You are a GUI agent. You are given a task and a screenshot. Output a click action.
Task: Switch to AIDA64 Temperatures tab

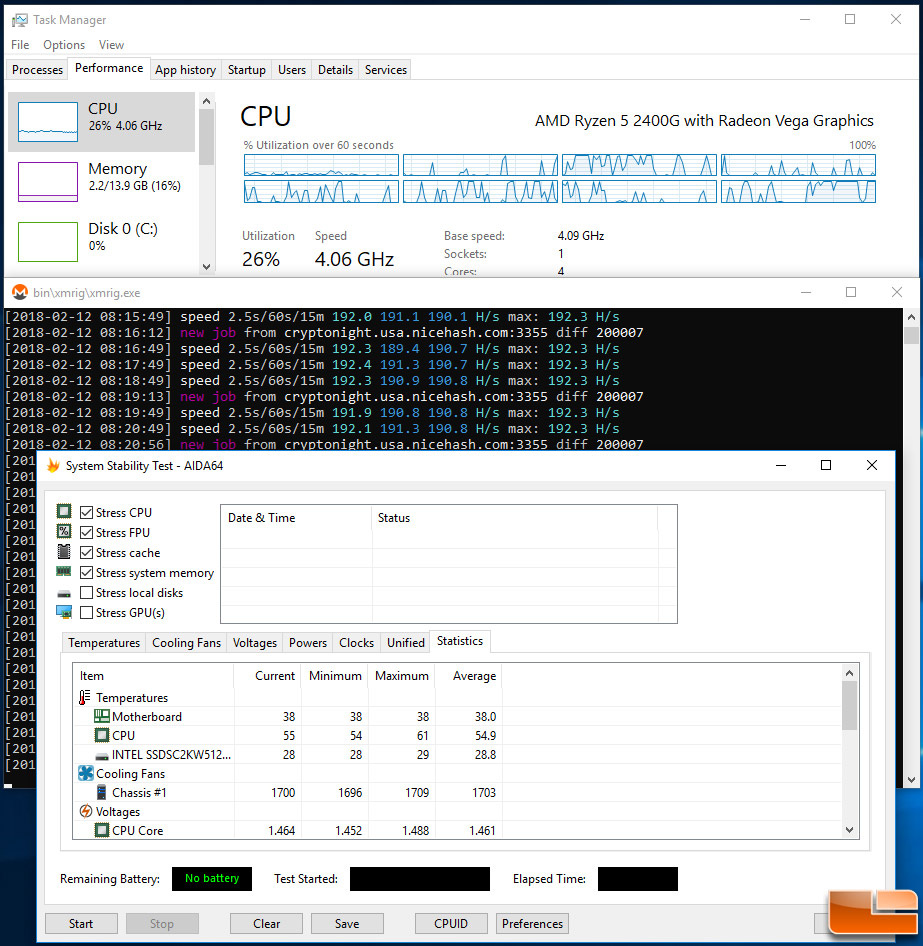click(104, 643)
